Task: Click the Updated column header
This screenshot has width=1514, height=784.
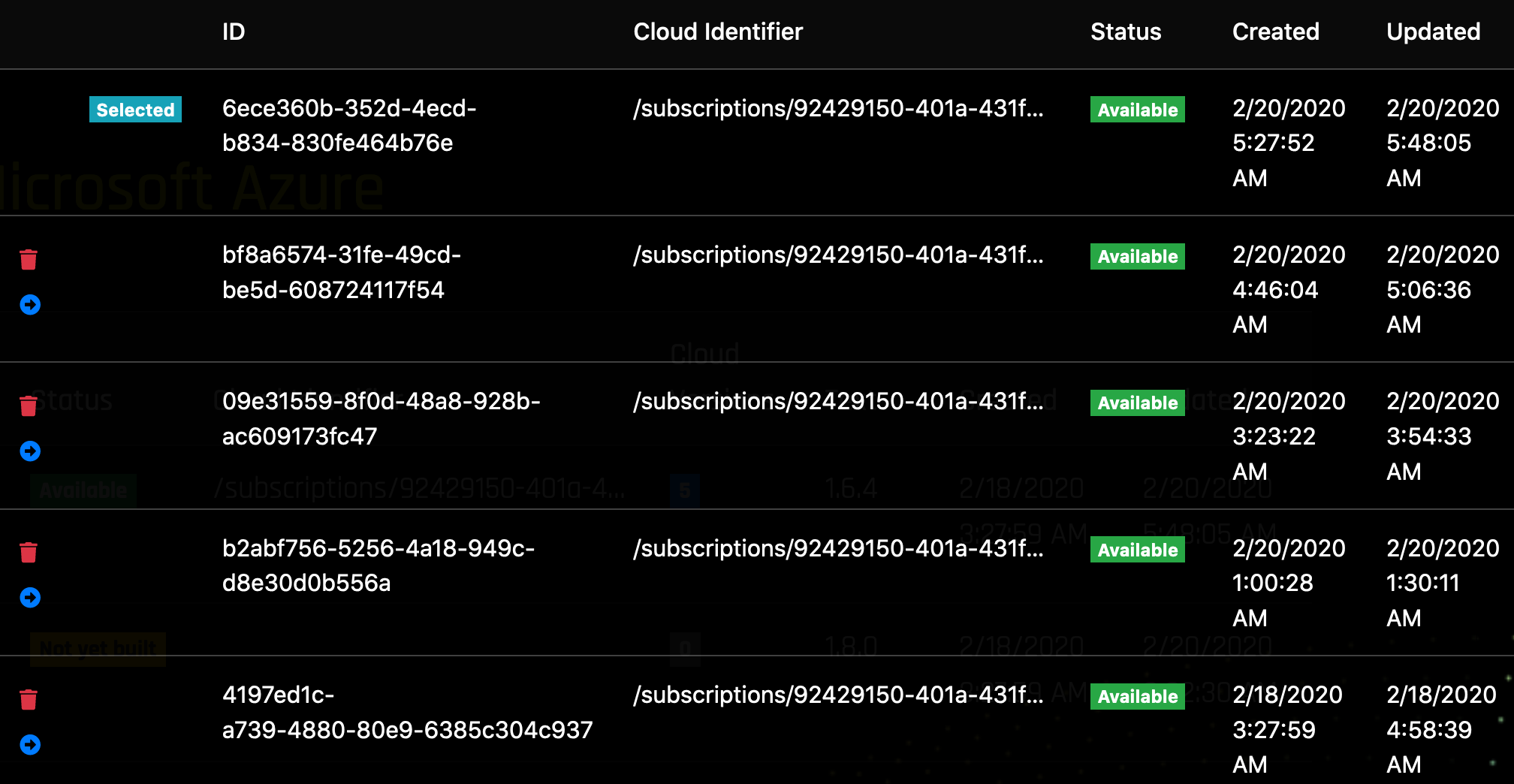Action: [x=1434, y=32]
